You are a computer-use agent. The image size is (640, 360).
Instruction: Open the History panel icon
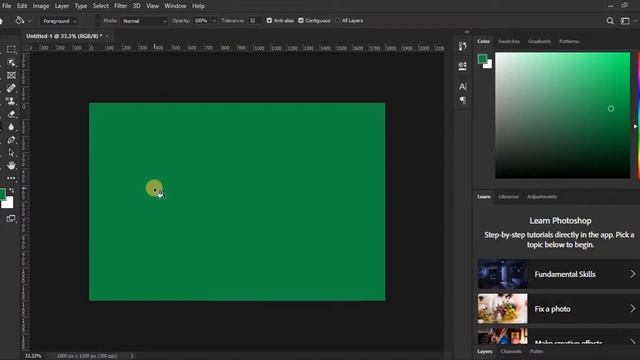pos(462,46)
